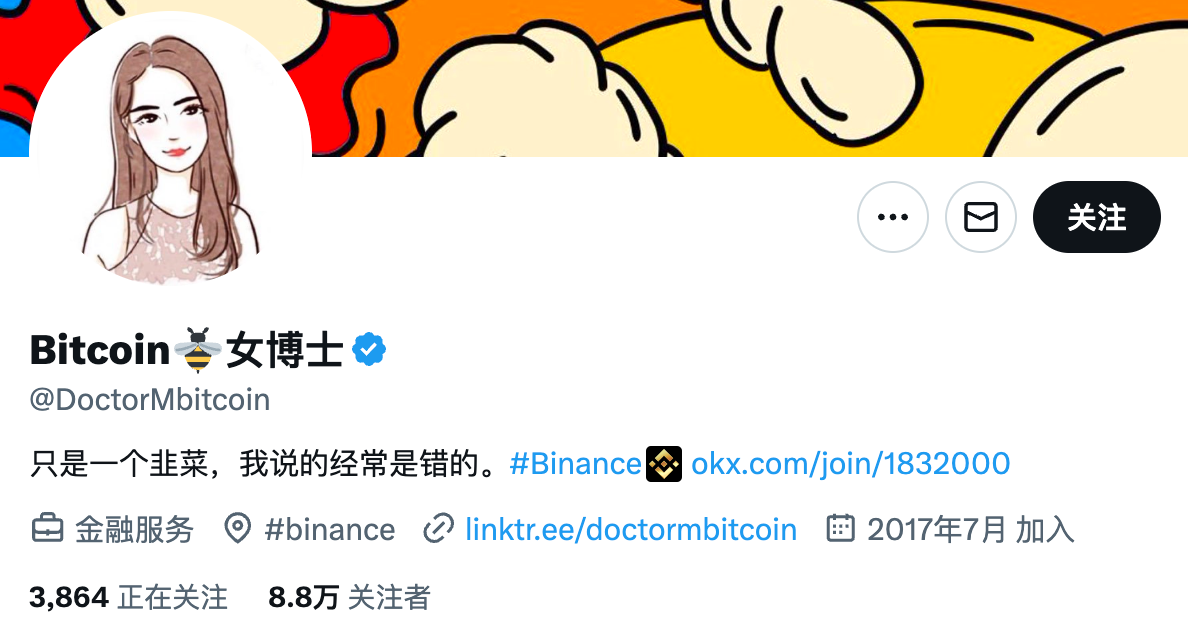Click the blue verified badge
Screen dimensions: 1188x628
click(x=369, y=349)
